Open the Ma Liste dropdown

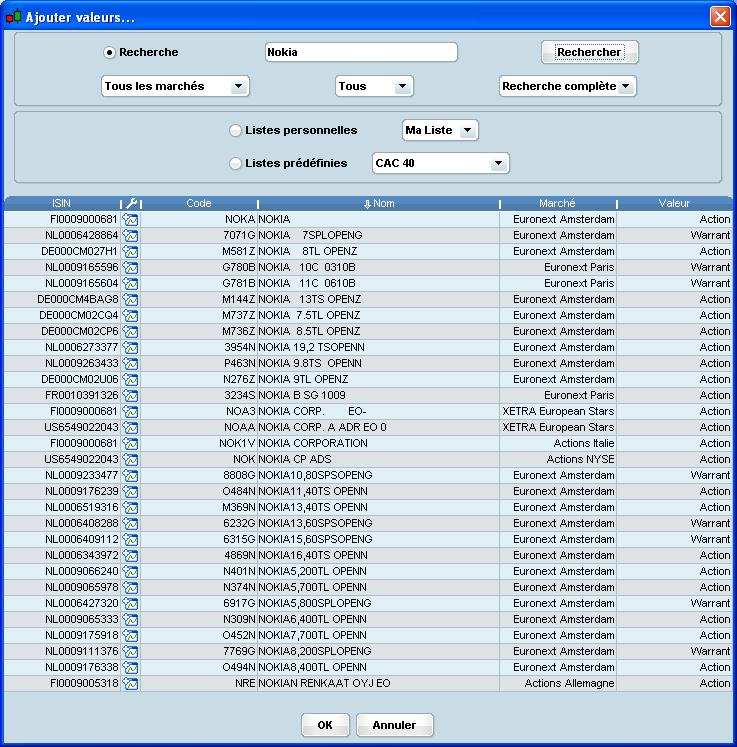(440, 130)
